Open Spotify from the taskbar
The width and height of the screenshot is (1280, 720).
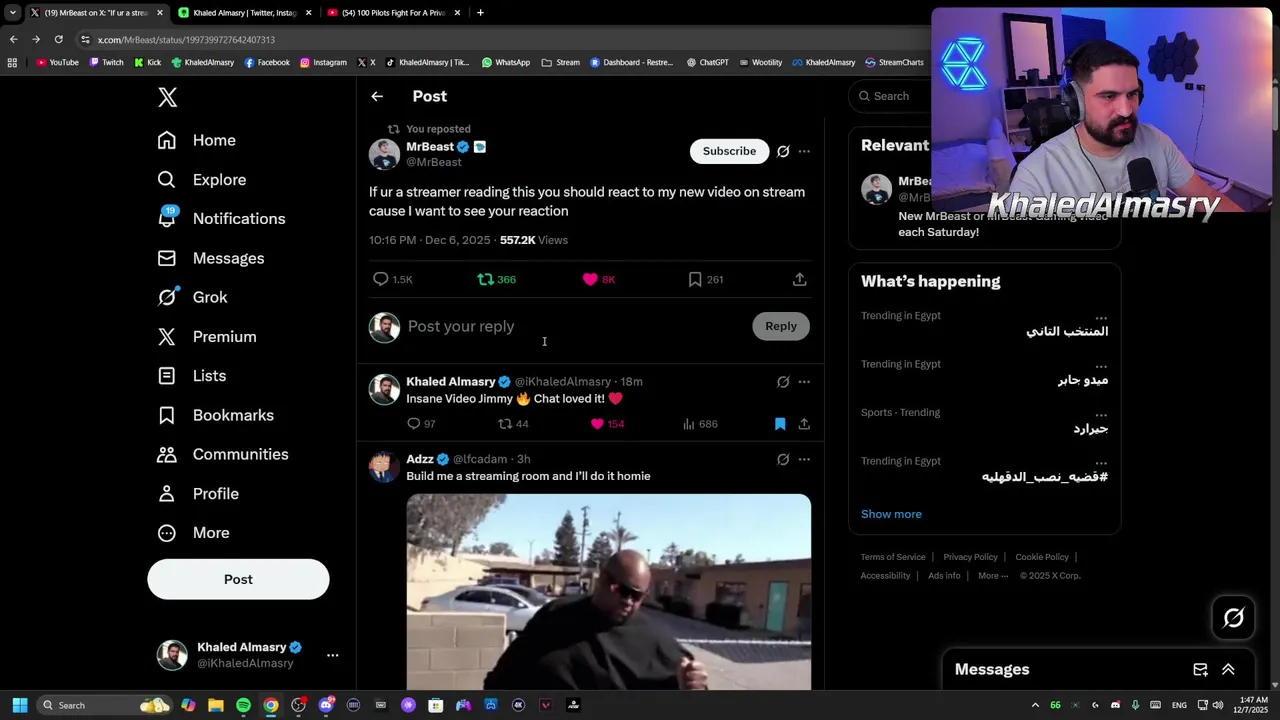[243, 705]
